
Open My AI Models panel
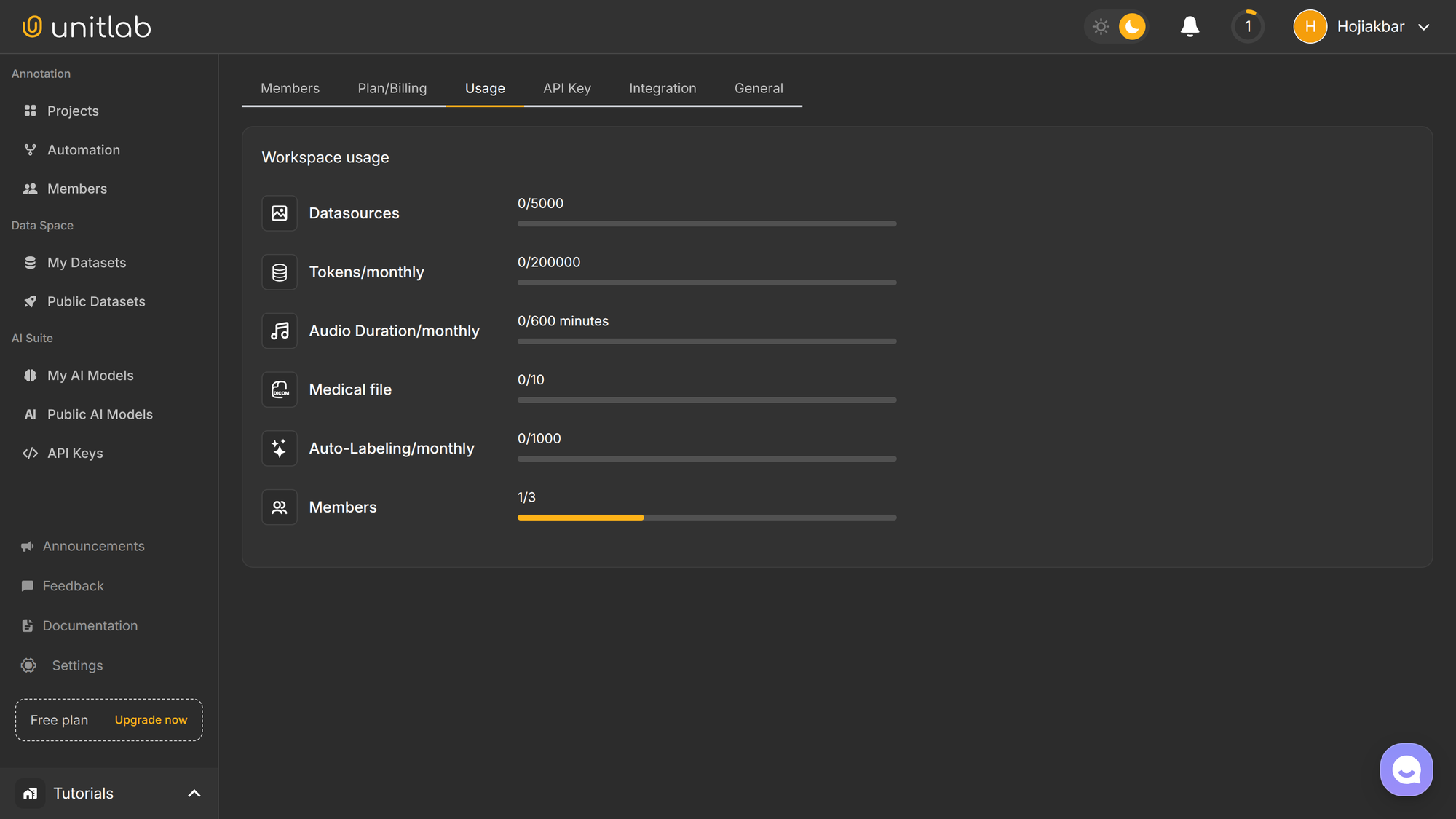coord(89,375)
